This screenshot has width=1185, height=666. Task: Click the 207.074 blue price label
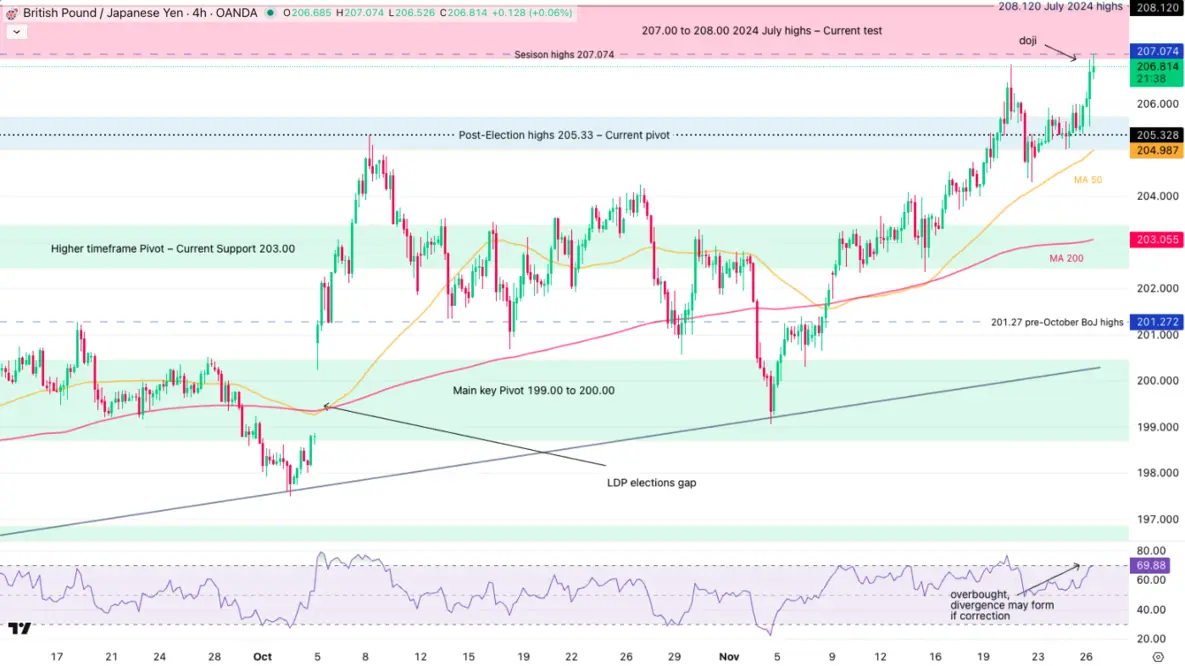coord(1155,51)
